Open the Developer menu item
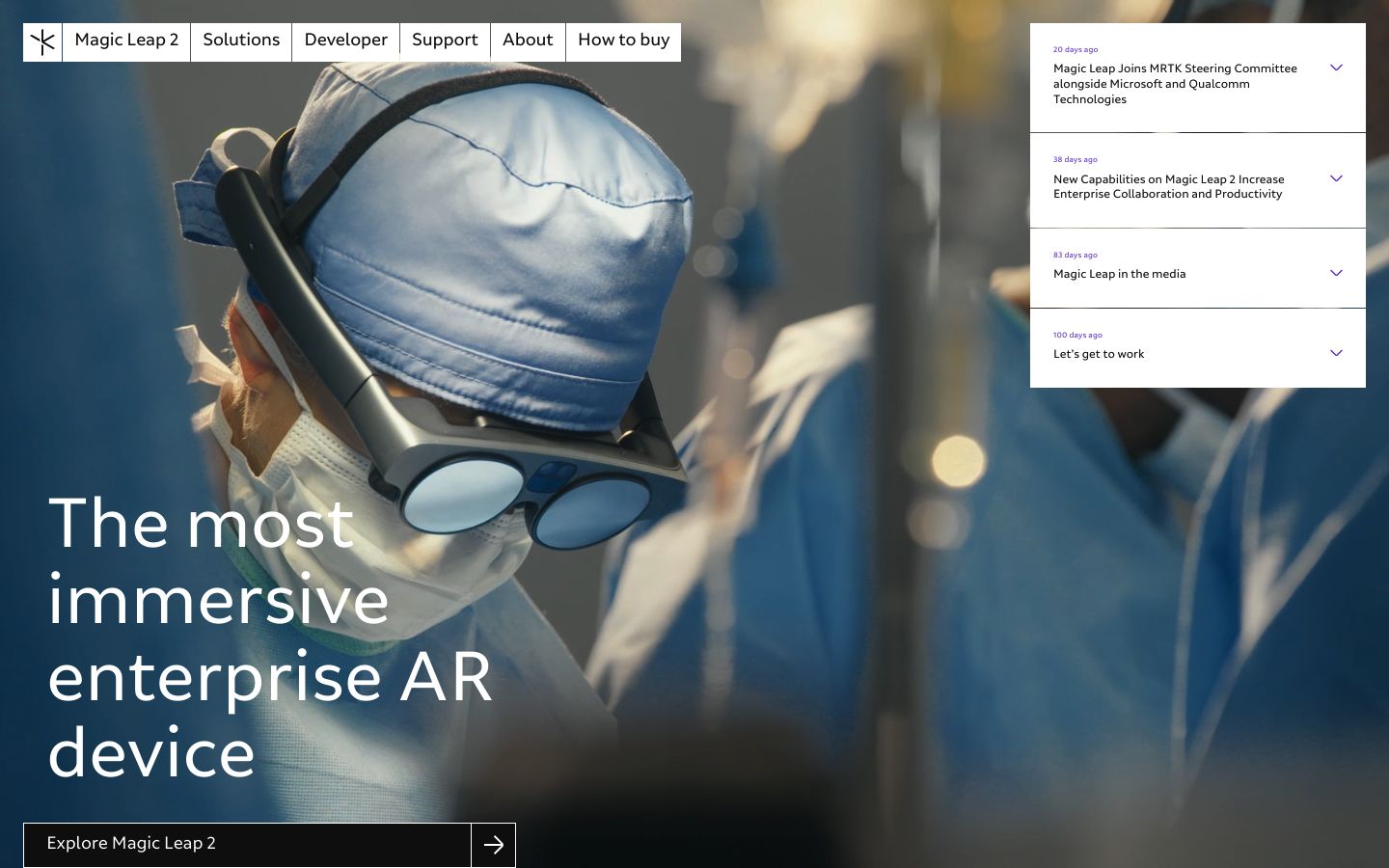Screen dimensions: 1389x868 (345, 41)
